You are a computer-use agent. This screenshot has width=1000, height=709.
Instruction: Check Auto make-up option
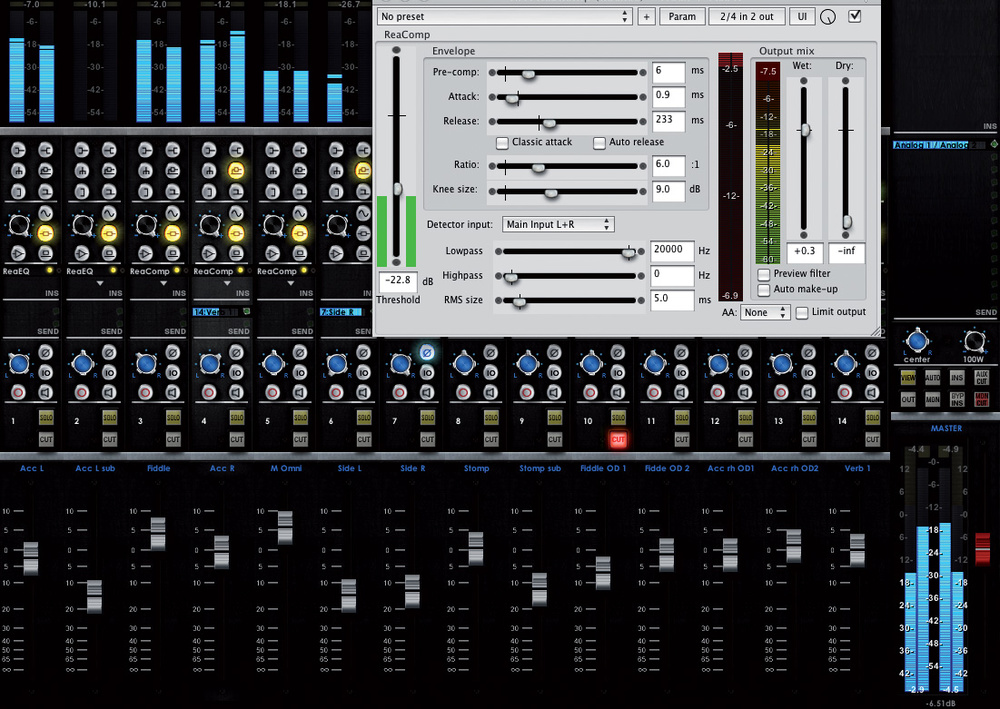[763, 289]
